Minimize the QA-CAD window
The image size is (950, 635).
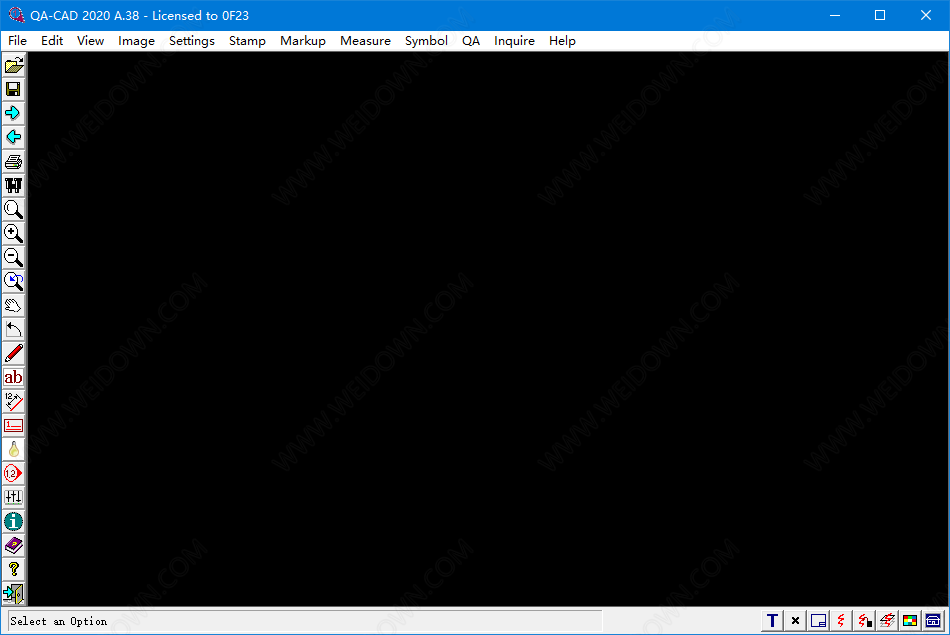pos(835,15)
